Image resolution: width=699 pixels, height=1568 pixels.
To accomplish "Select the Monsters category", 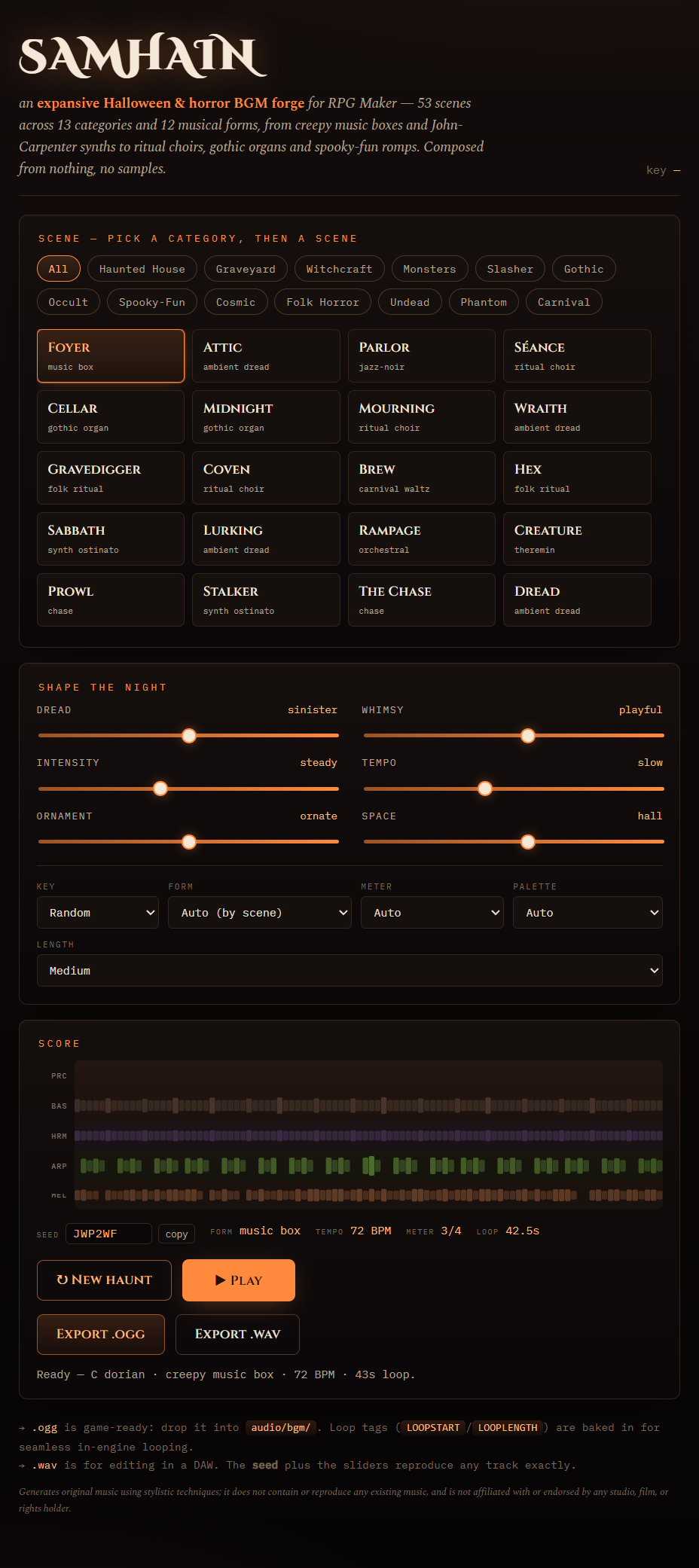I will click(x=429, y=269).
